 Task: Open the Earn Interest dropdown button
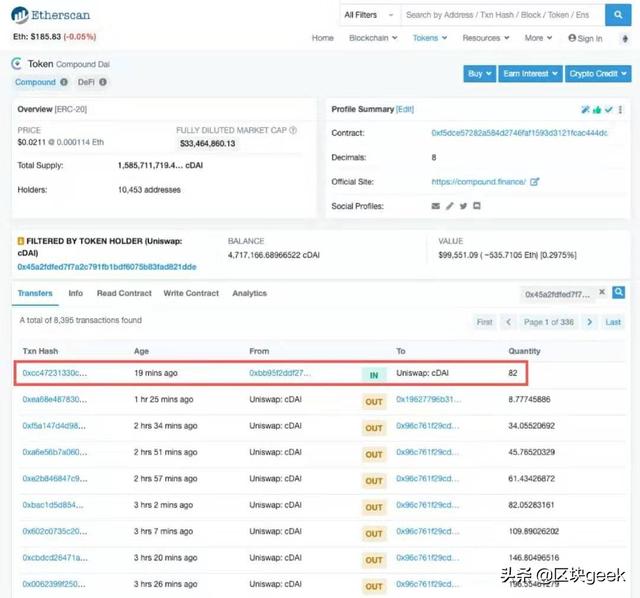pos(530,74)
